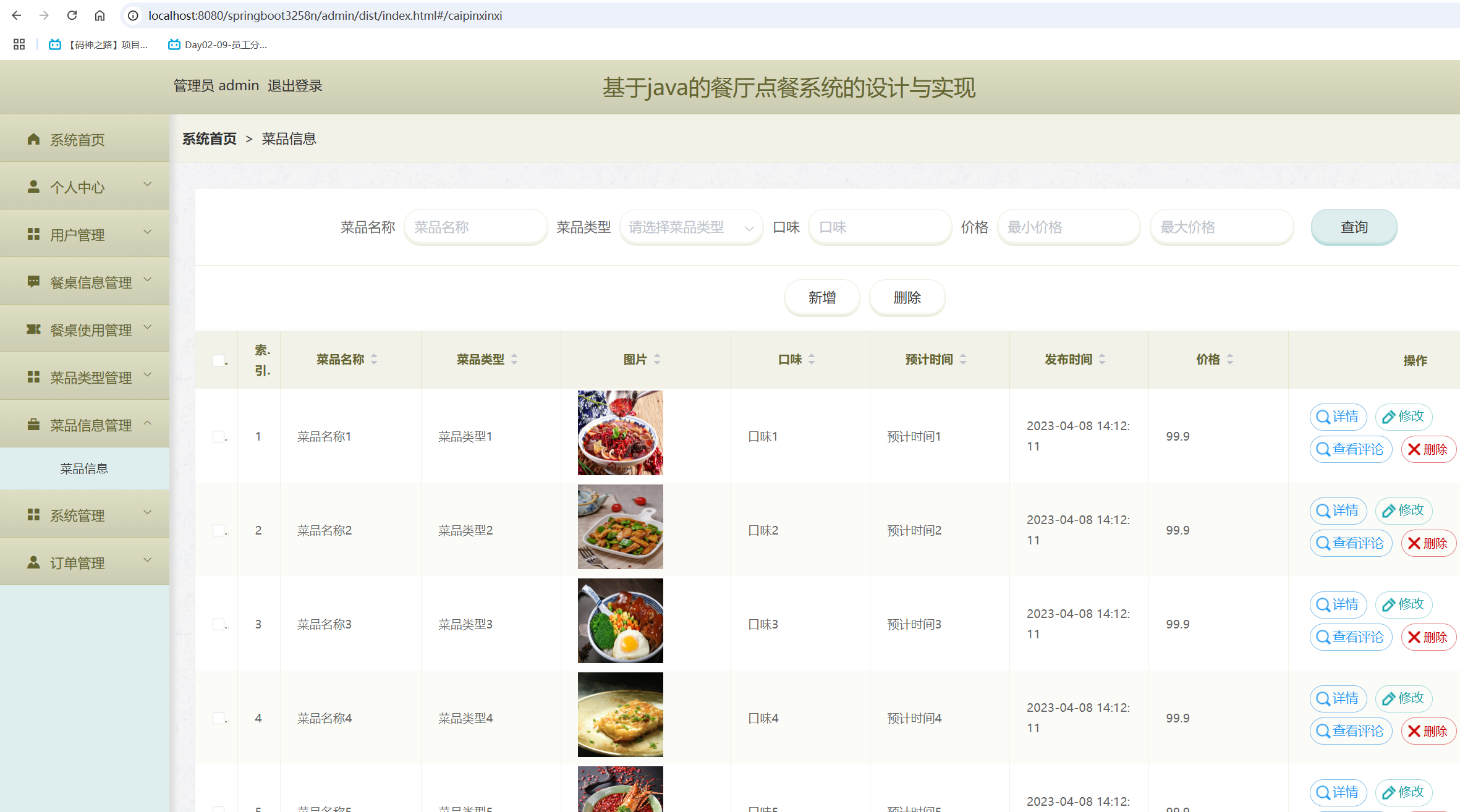This screenshot has width=1460, height=812.
Task: Click the browser forward arrow
Action: click(44, 15)
